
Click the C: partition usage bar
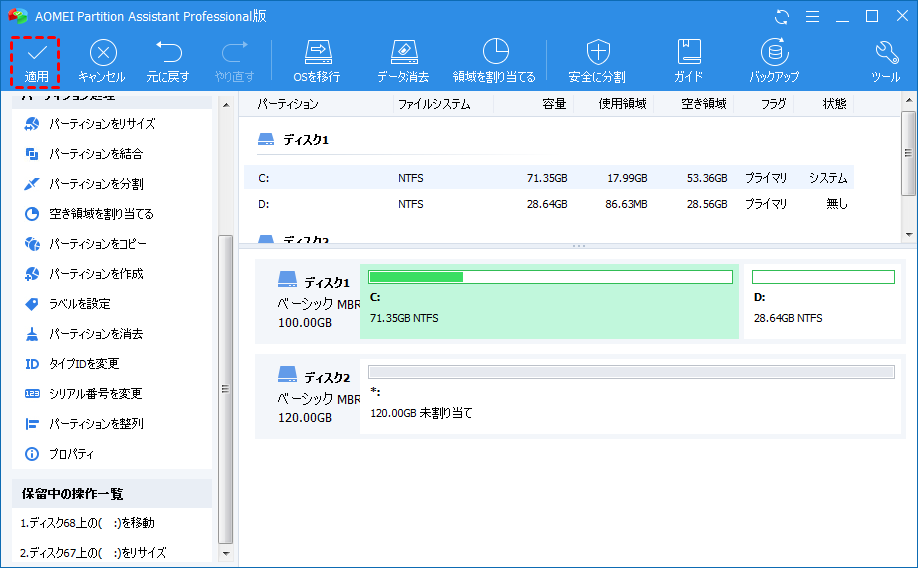pyautogui.click(x=550, y=277)
